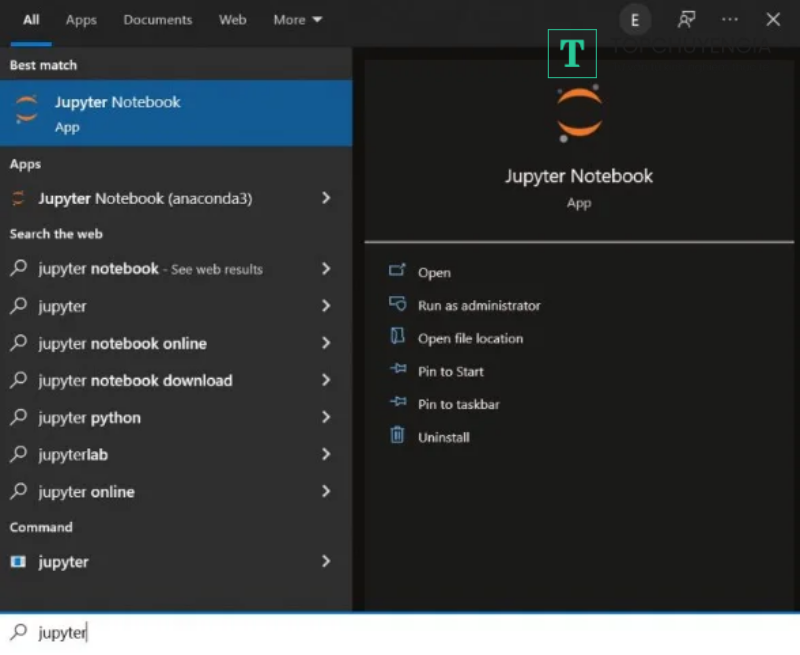Select the Web search tab
800x655 pixels.
pos(232,20)
